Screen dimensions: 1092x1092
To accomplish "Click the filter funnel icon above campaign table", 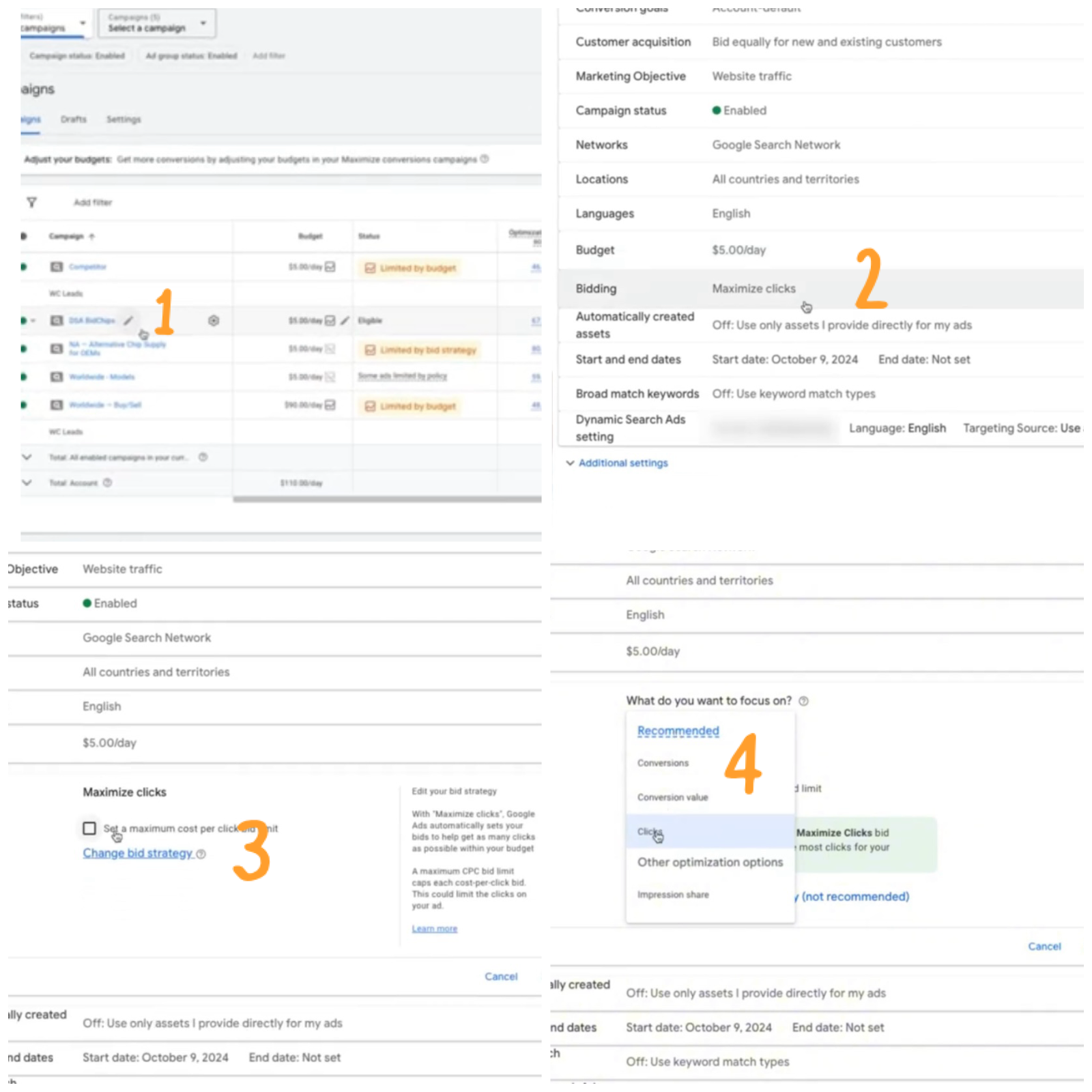I will tap(31, 202).
